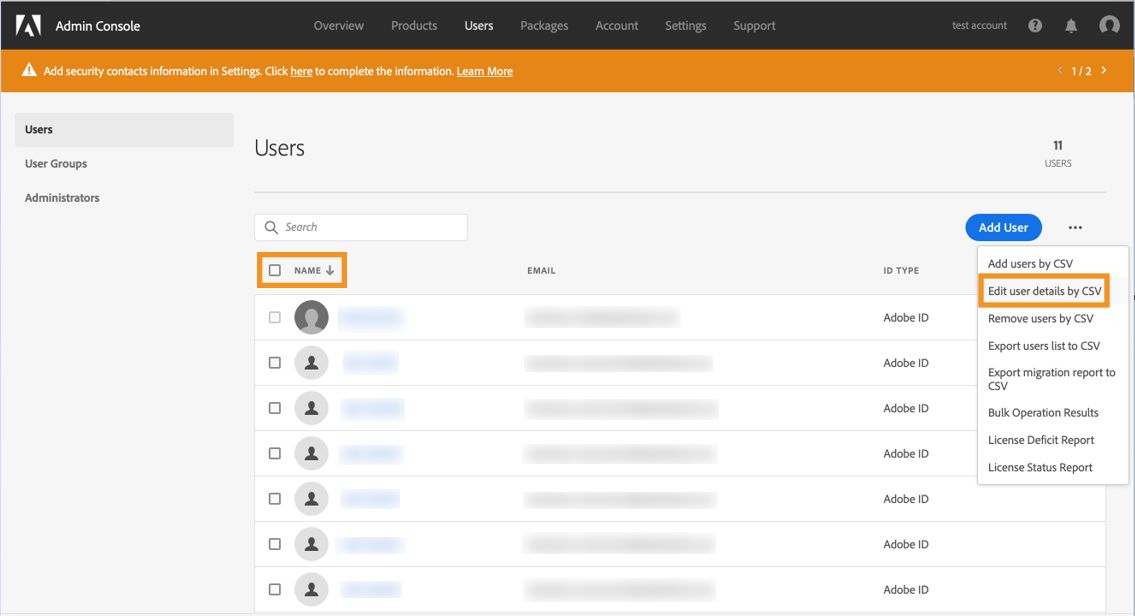This screenshot has width=1135, height=616.
Task: Open the Support tab
Action: pyautogui.click(x=754, y=25)
